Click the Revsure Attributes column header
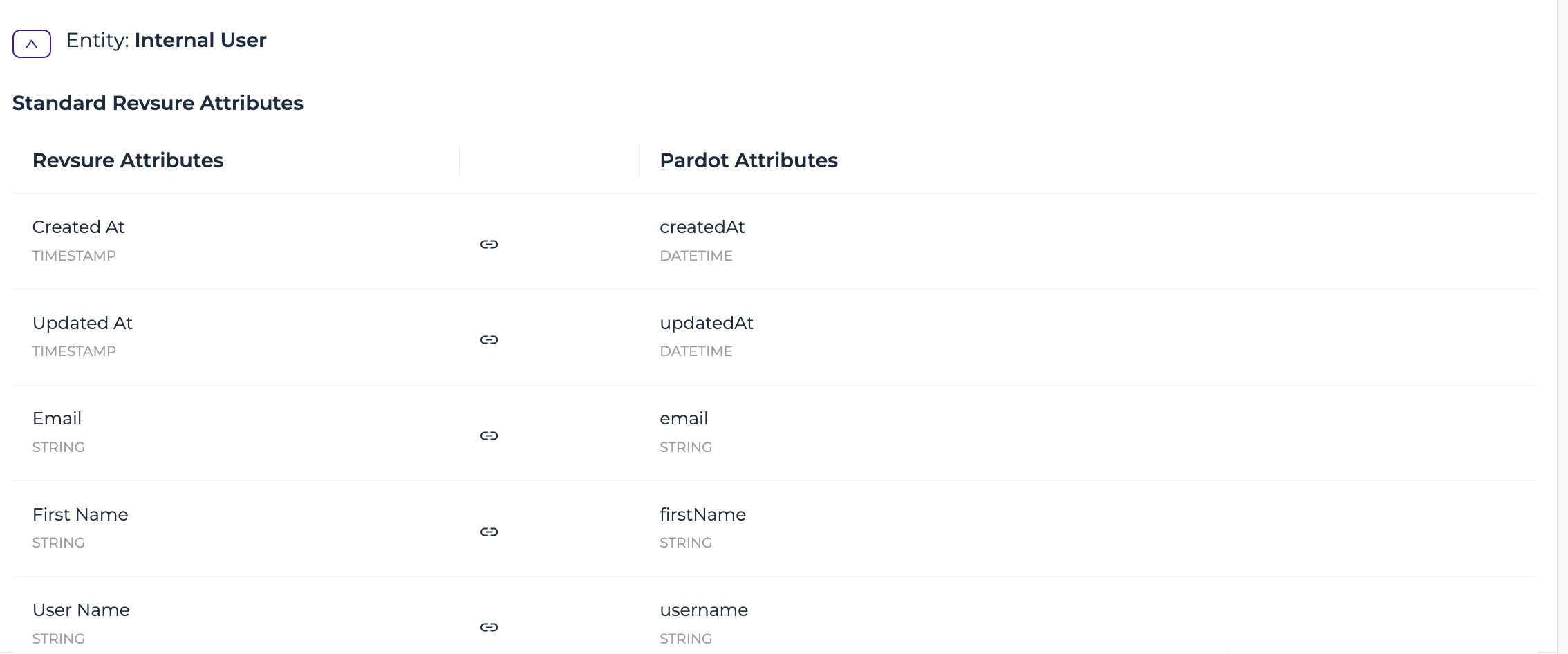The image size is (1568, 654). (x=128, y=160)
